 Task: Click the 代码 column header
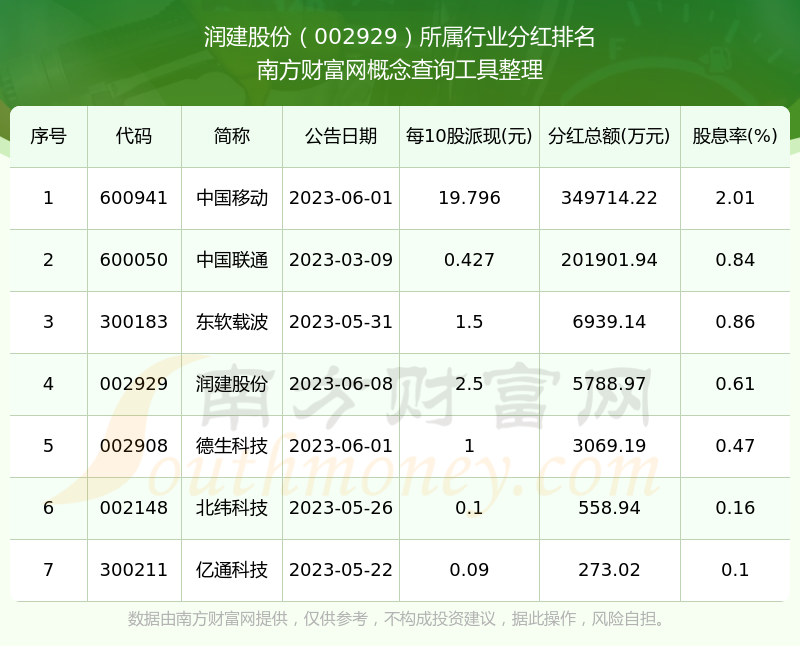coord(134,136)
